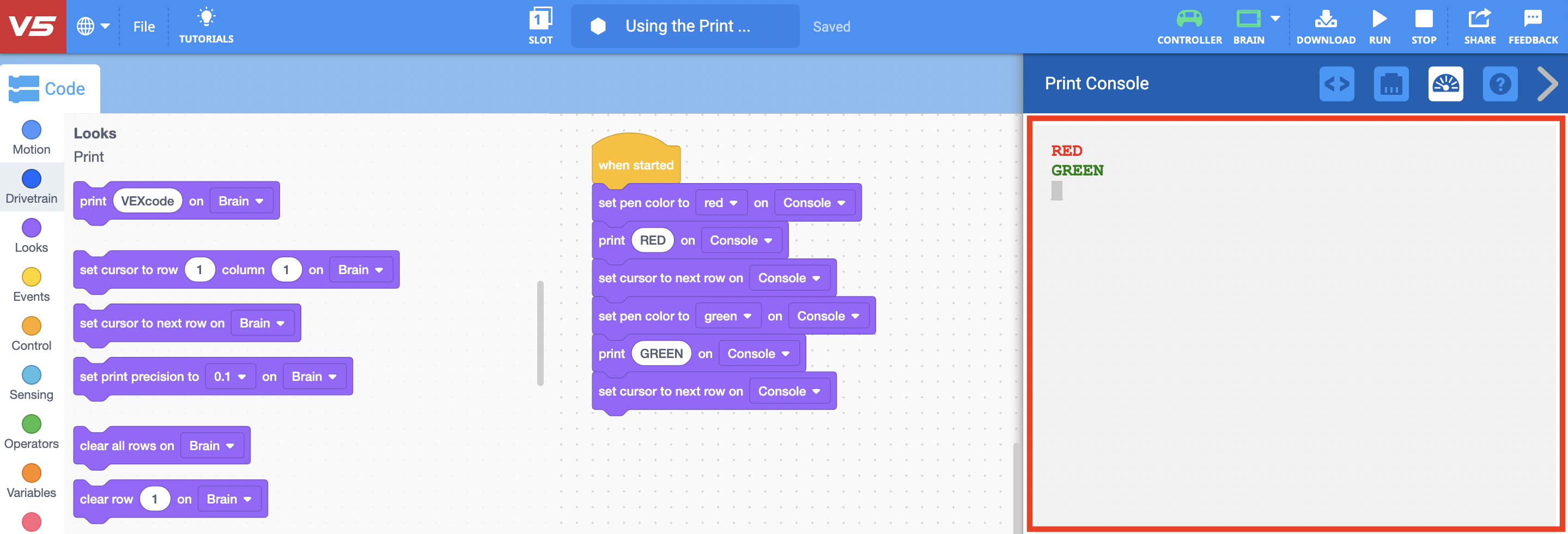Open the language selector globe dropdown
Viewport: 1568px width, 534px height.
pyautogui.click(x=93, y=26)
